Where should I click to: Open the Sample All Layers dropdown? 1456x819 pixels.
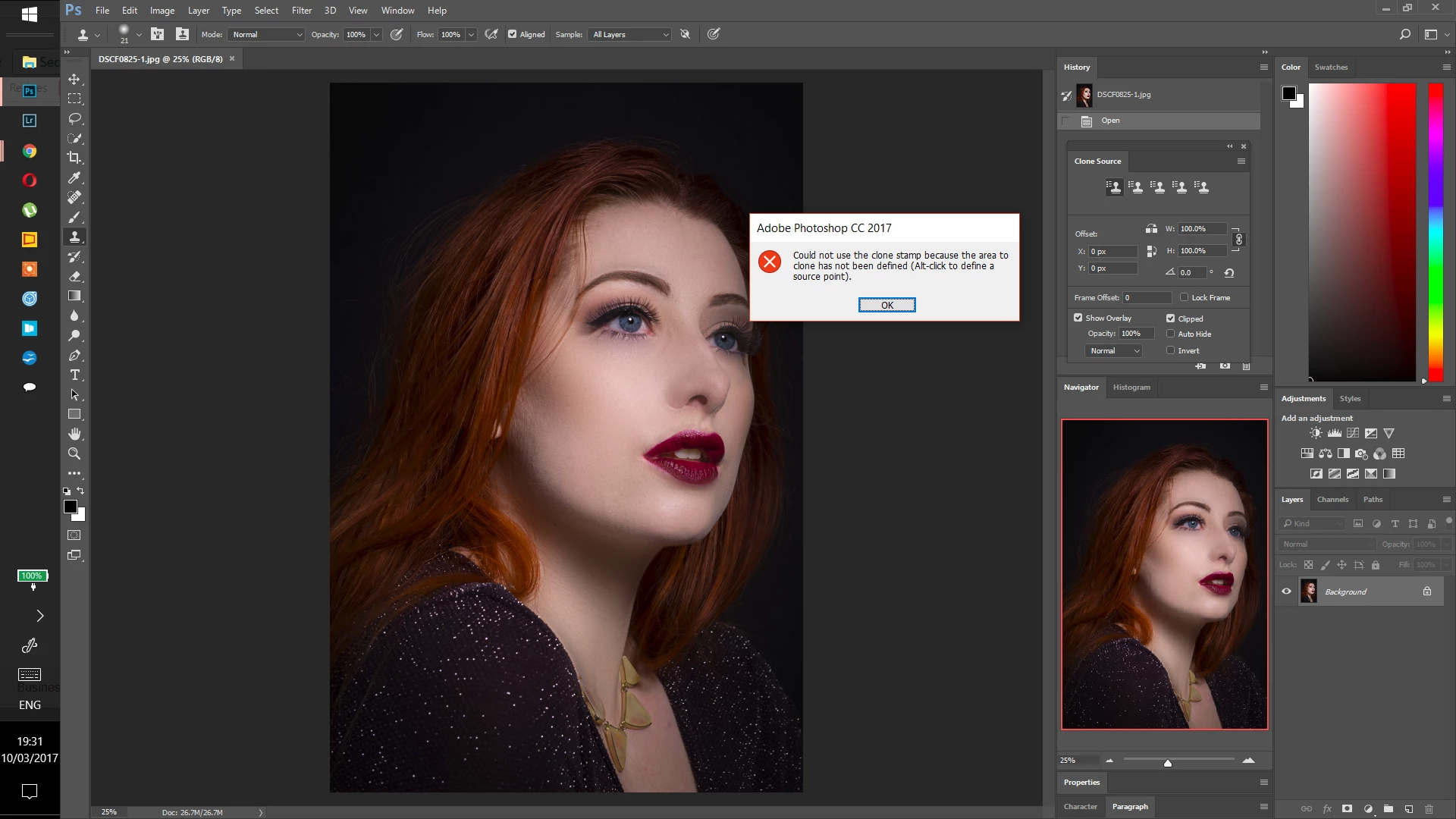point(631,34)
